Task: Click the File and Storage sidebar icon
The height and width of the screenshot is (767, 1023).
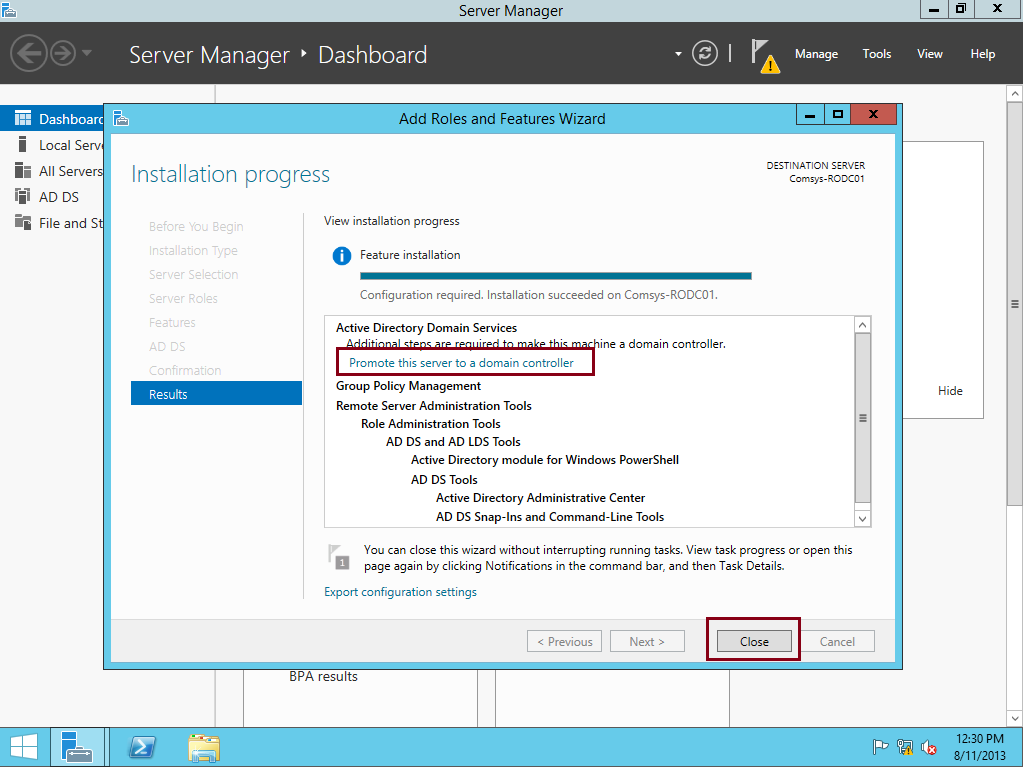Action: point(23,222)
